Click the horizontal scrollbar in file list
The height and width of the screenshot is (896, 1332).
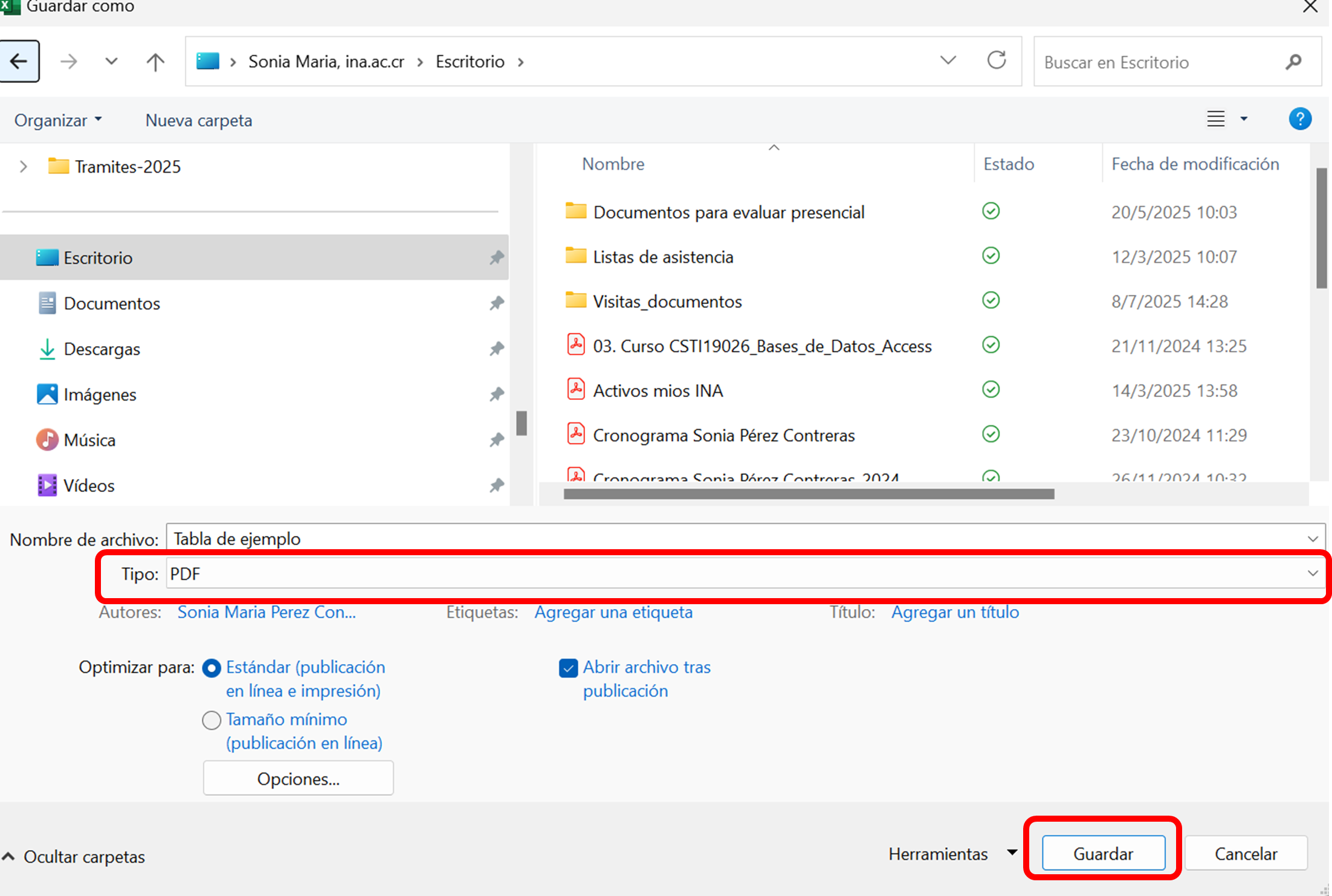pos(809,494)
